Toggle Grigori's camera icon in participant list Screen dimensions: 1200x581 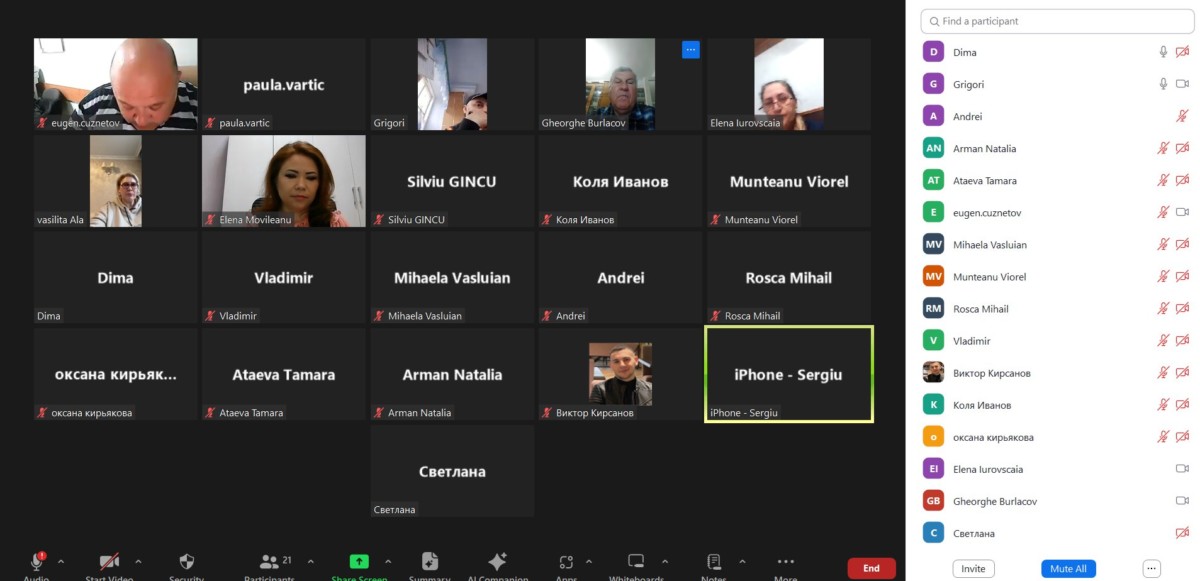point(1182,84)
